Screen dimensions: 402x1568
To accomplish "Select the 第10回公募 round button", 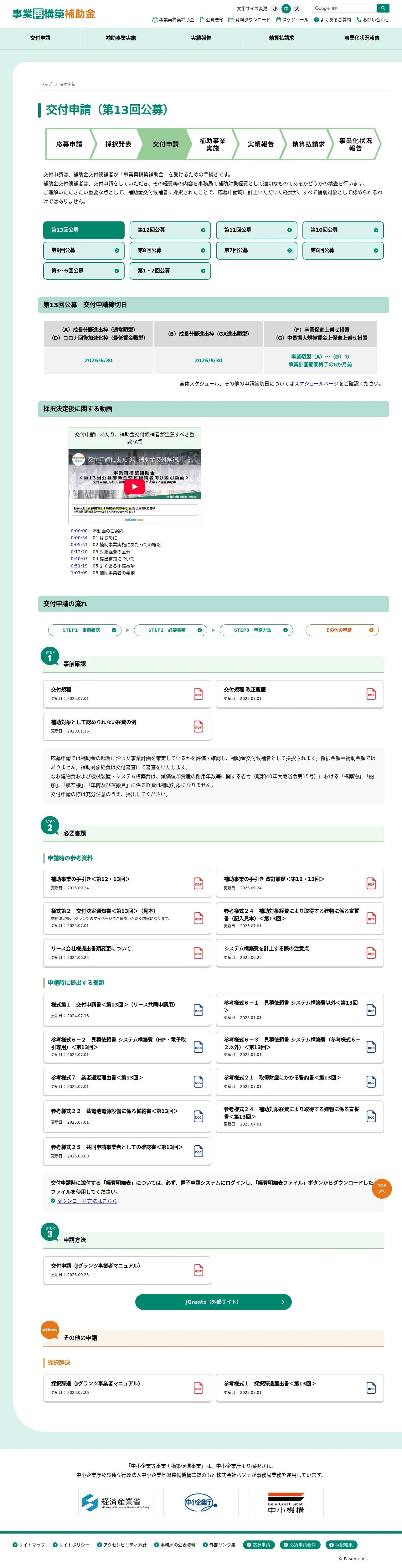I will (x=343, y=230).
